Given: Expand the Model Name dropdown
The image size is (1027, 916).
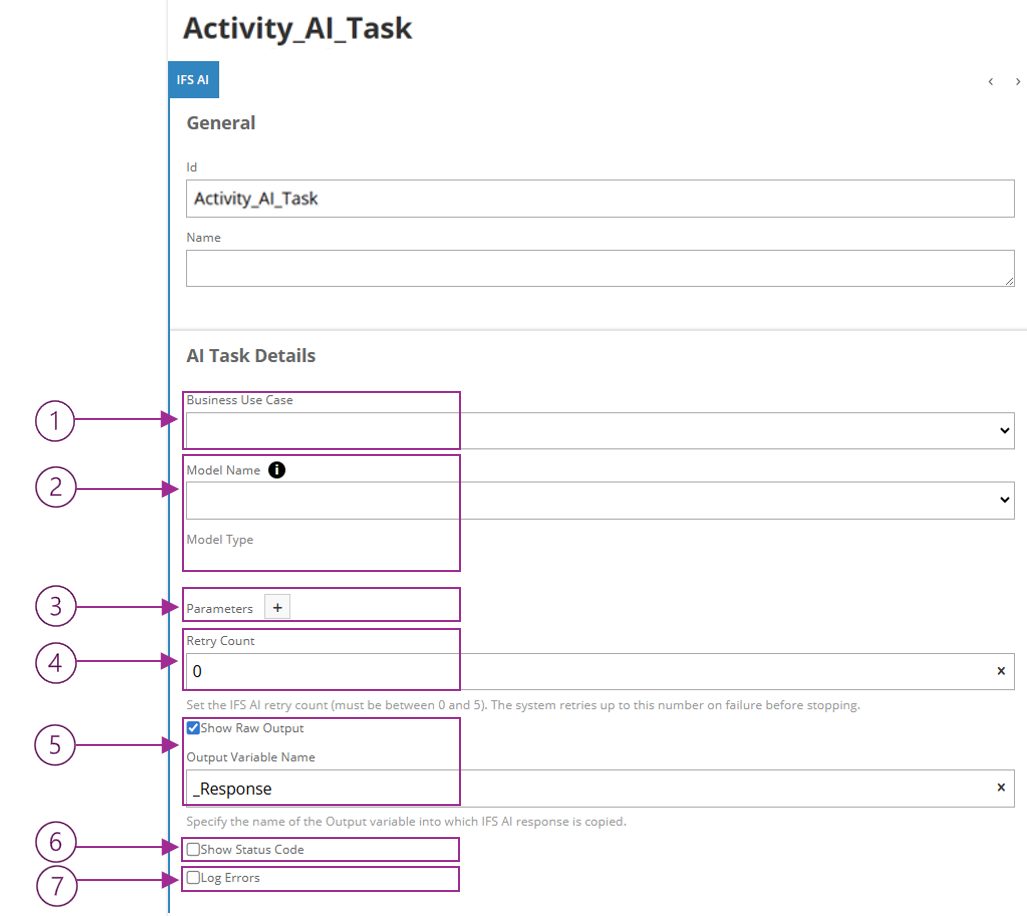Looking at the screenshot, I should pos(600,501).
